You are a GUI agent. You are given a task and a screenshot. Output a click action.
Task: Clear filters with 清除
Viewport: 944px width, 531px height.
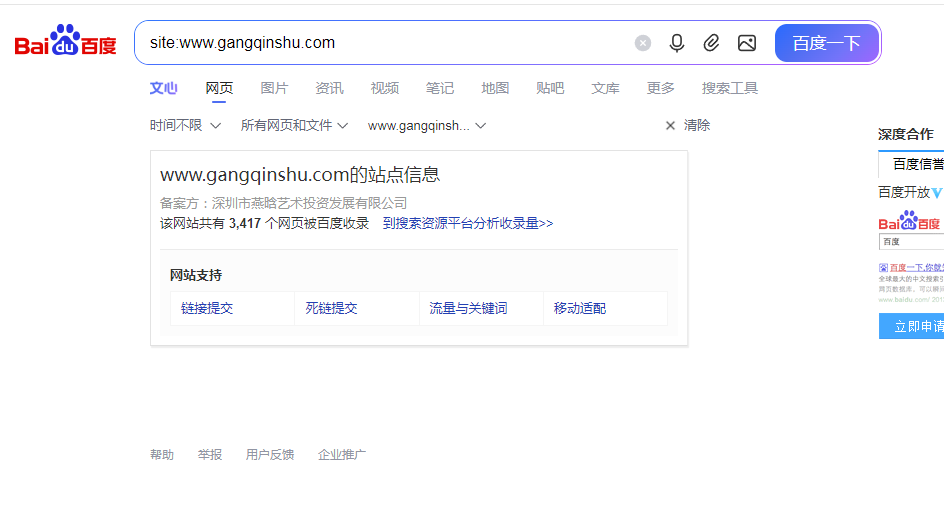point(688,125)
